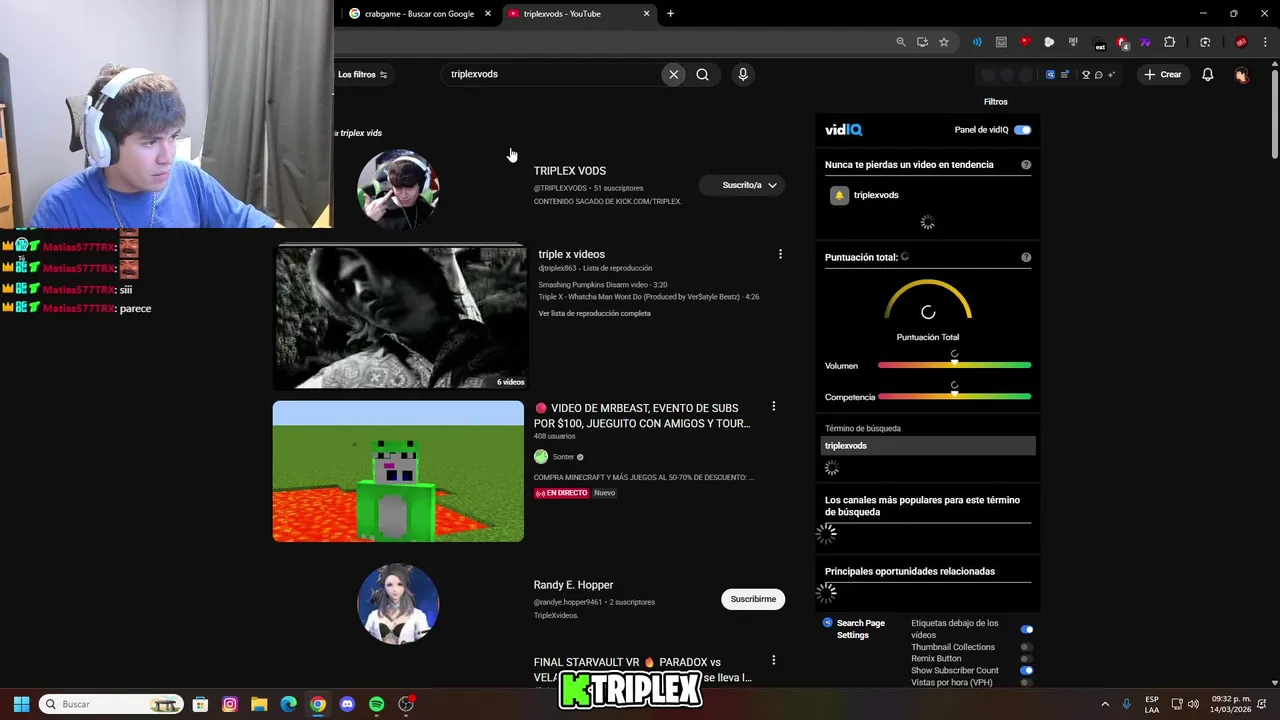Screen dimensions: 1280x720
Task: Open TRIPLEX VODS channel avatar
Action: (x=398, y=190)
